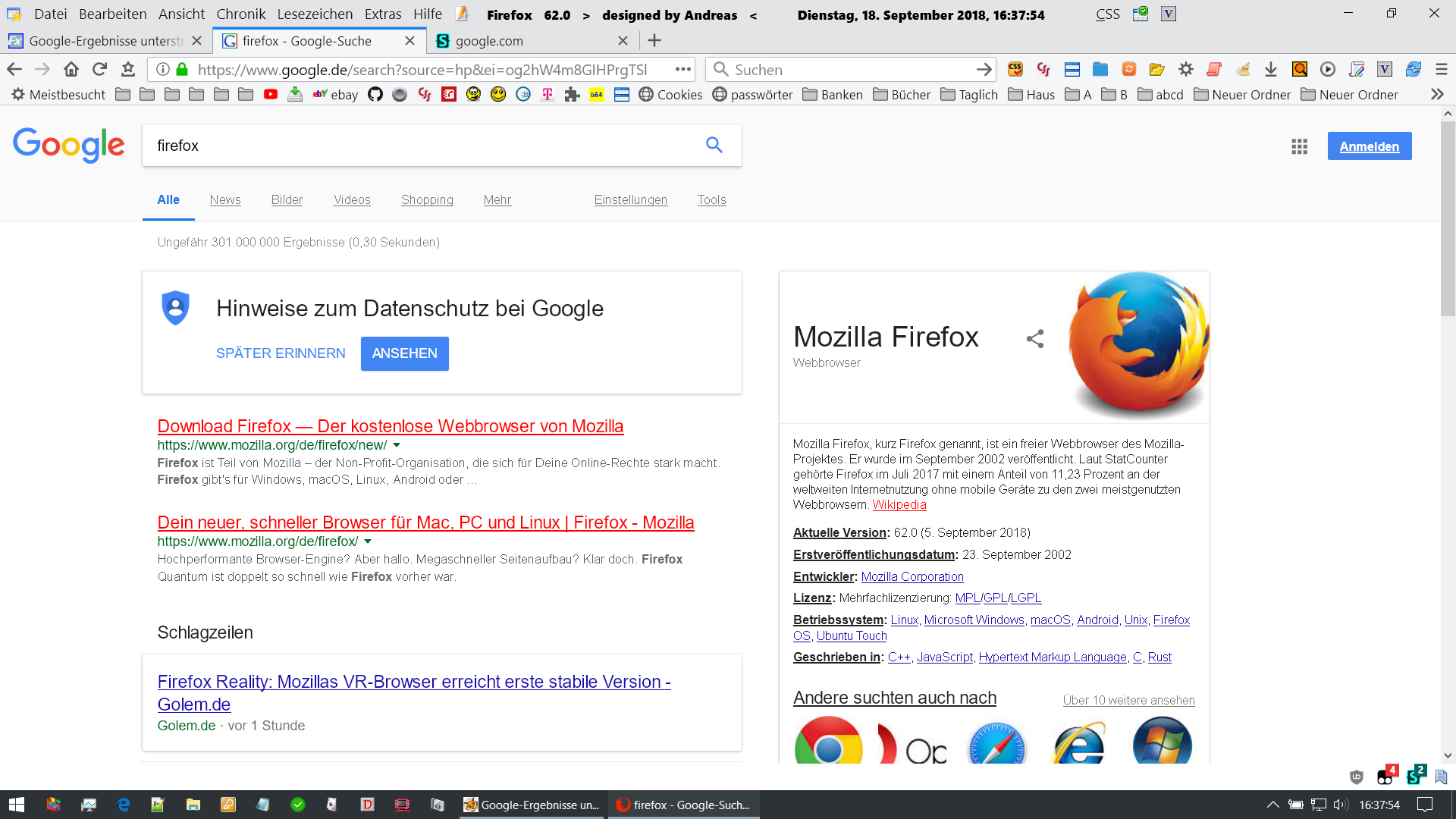Show site information for google.de
This screenshot has width=1456, height=819.
162,70
